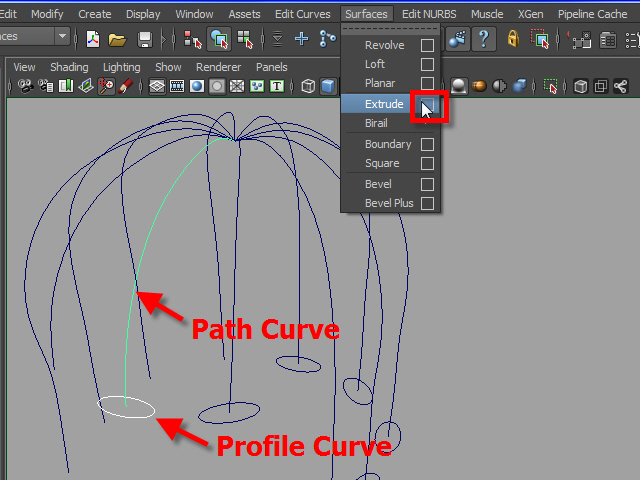Lock the current selection with the padlock
Viewport: 640px width, 480px height.
coord(513,39)
